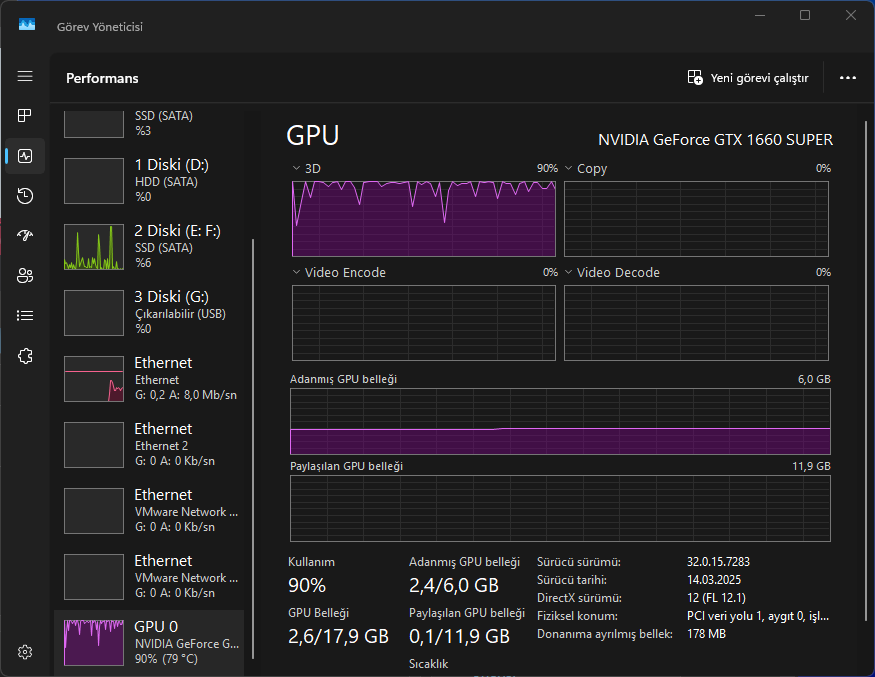Open the Video Encode graph dropdown
The width and height of the screenshot is (875, 677).
(x=297, y=273)
